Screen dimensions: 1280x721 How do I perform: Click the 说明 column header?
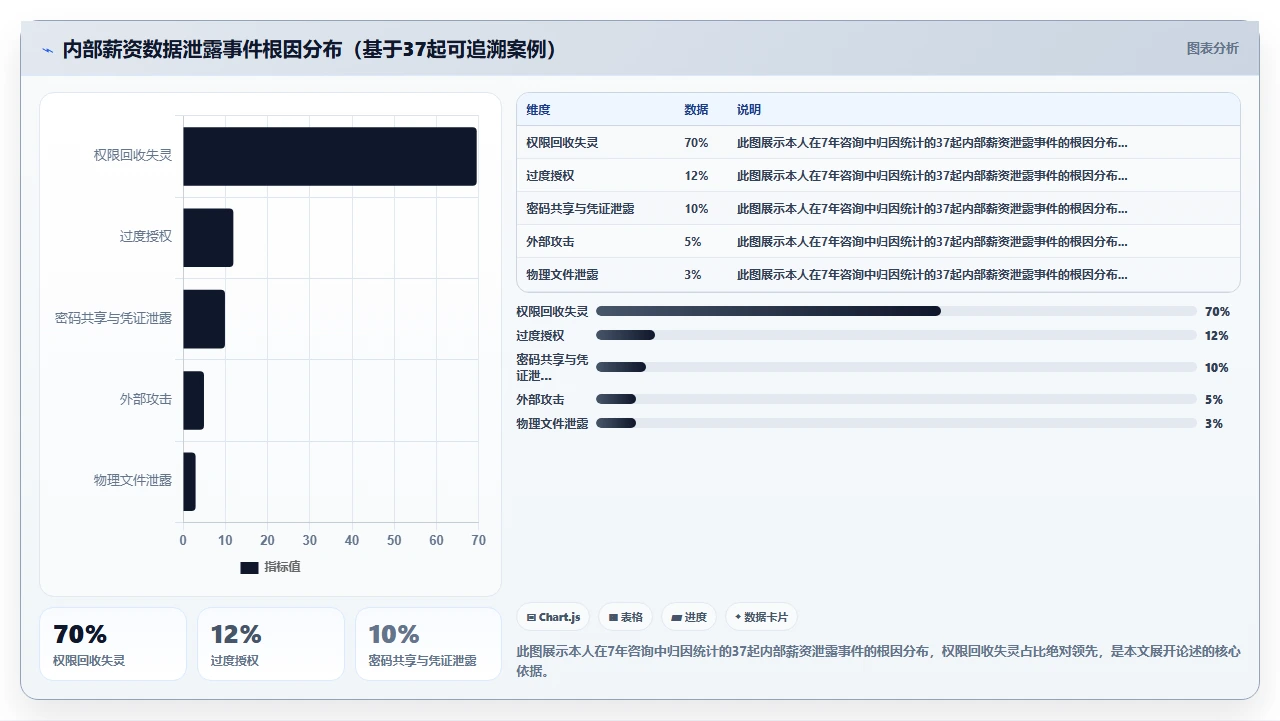click(x=749, y=110)
